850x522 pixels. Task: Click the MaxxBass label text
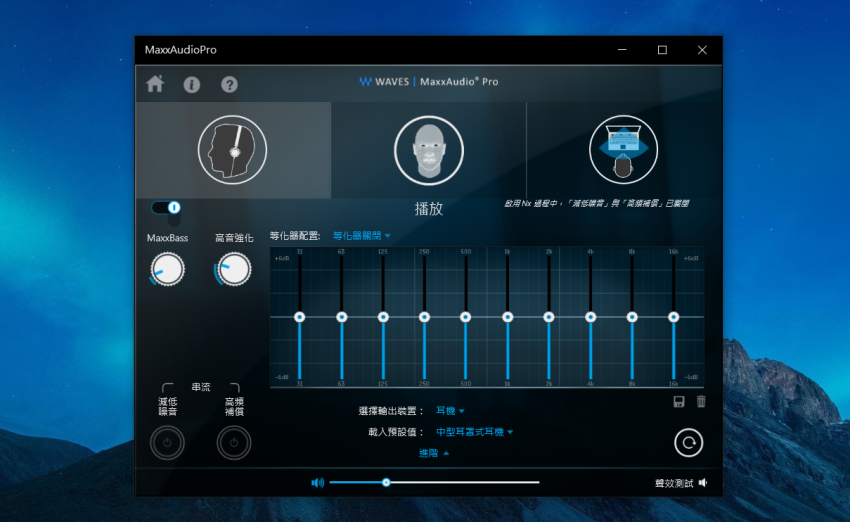[x=168, y=238]
